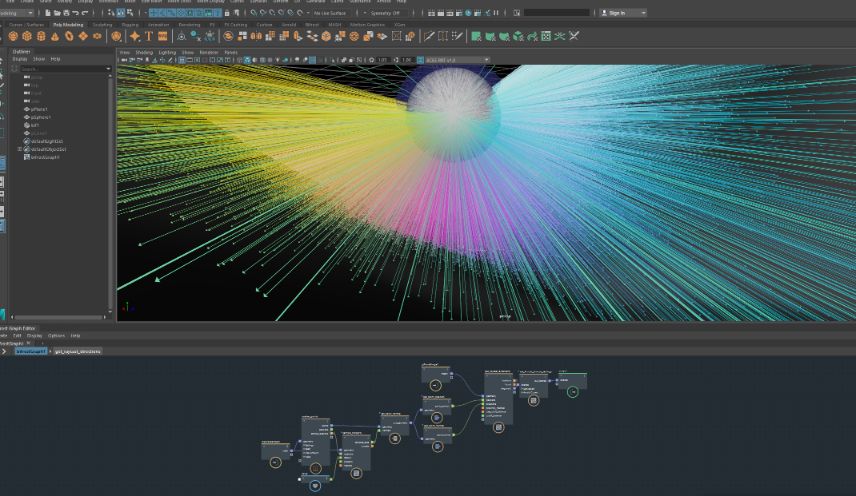The width and height of the screenshot is (856, 496).
Task: Switch to the Rigging shelf tab
Action: tap(131, 24)
